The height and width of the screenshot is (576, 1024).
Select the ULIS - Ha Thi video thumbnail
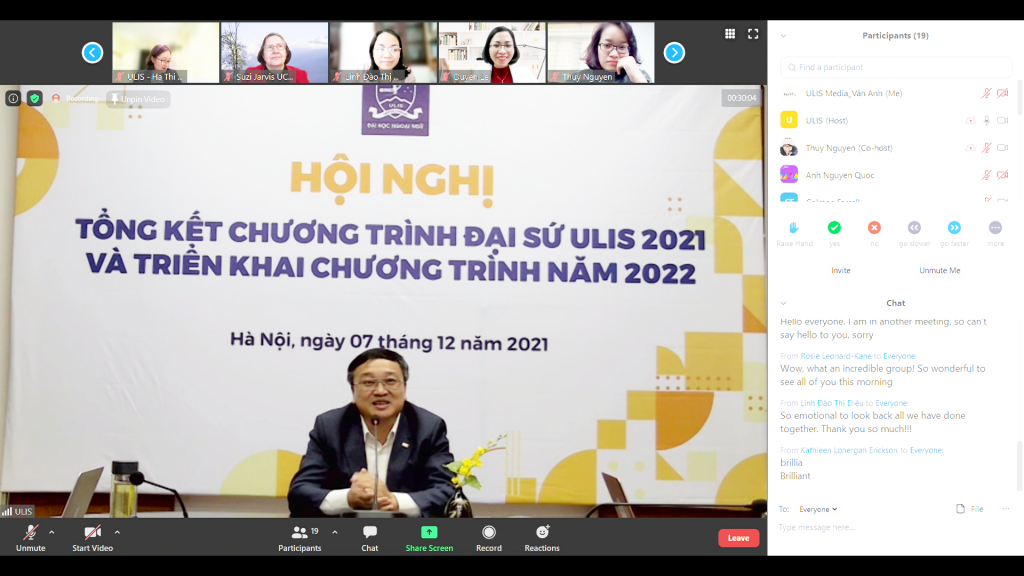tap(166, 52)
